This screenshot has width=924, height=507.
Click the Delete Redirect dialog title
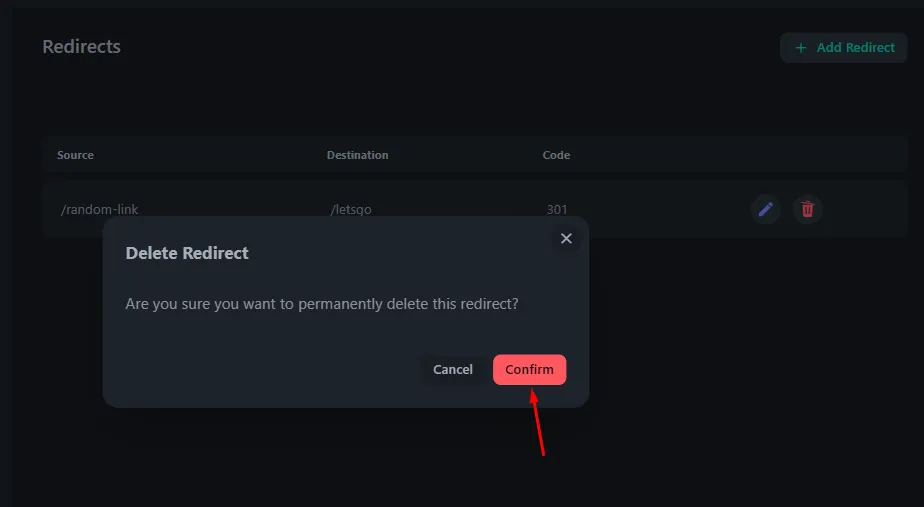[187, 253]
